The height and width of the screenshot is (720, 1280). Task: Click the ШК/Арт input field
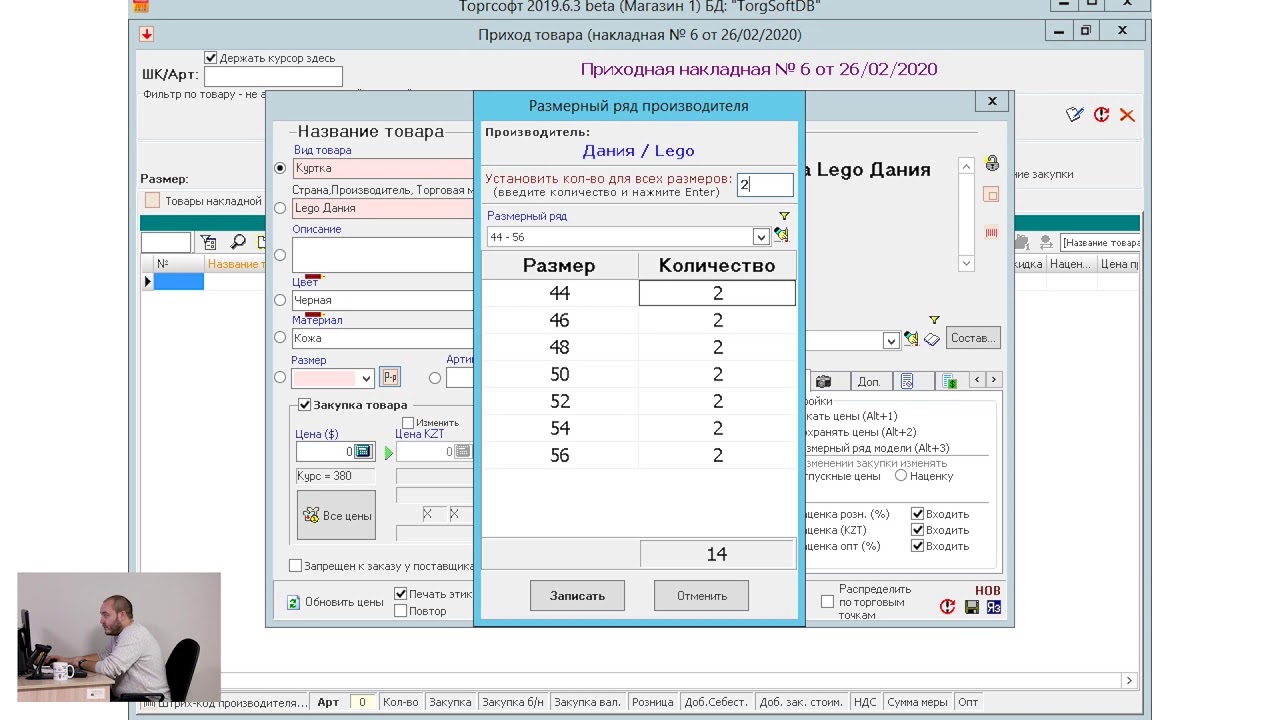point(273,76)
